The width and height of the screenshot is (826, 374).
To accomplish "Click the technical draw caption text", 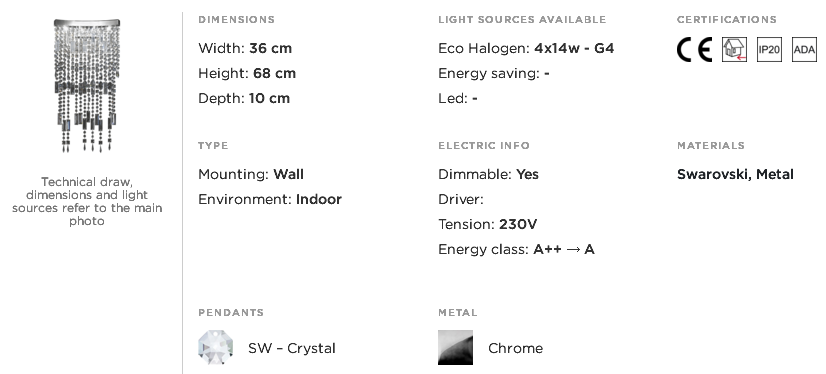I will tap(87, 201).
